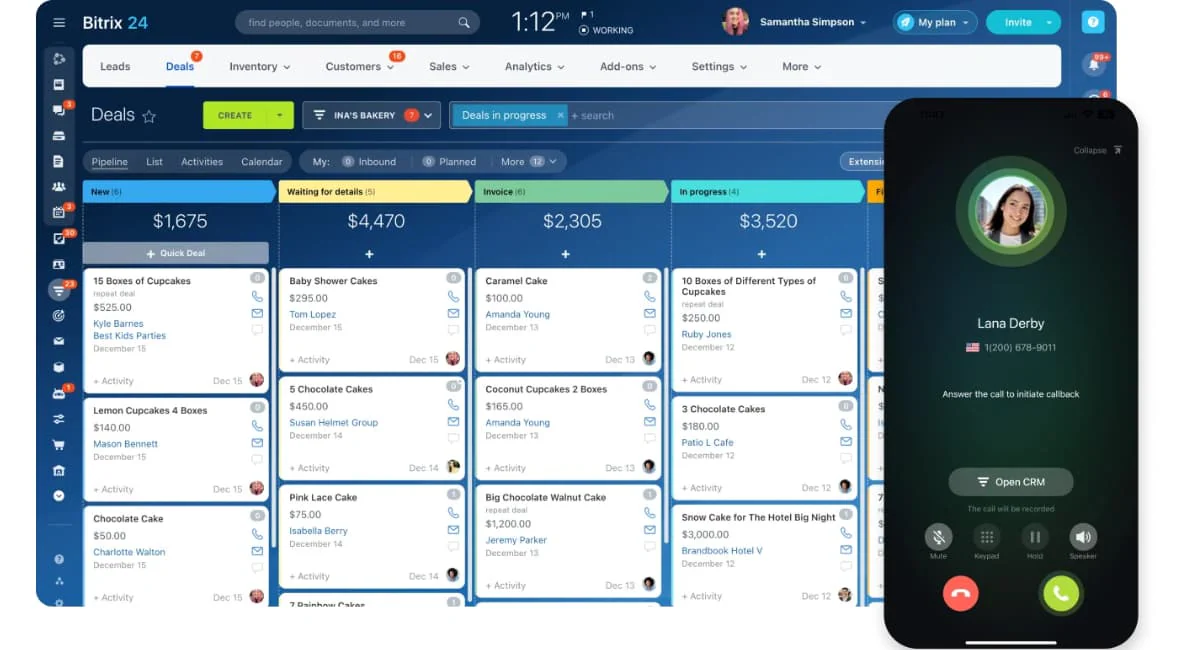Expand the Analytics menu
The height and width of the screenshot is (650, 1200).
pyautogui.click(x=535, y=67)
